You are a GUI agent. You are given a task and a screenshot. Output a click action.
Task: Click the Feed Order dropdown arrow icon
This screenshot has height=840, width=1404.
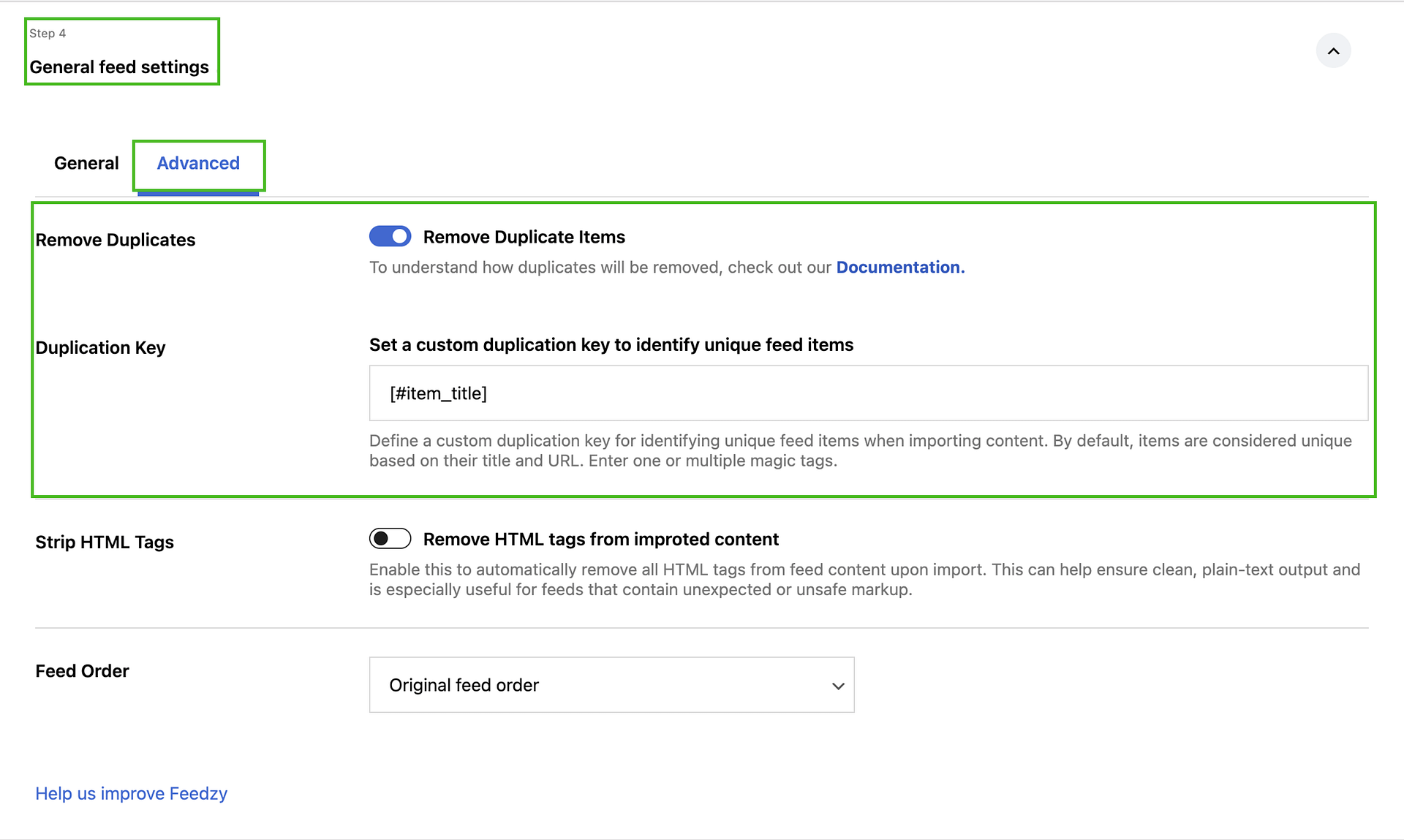click(838, 686)
